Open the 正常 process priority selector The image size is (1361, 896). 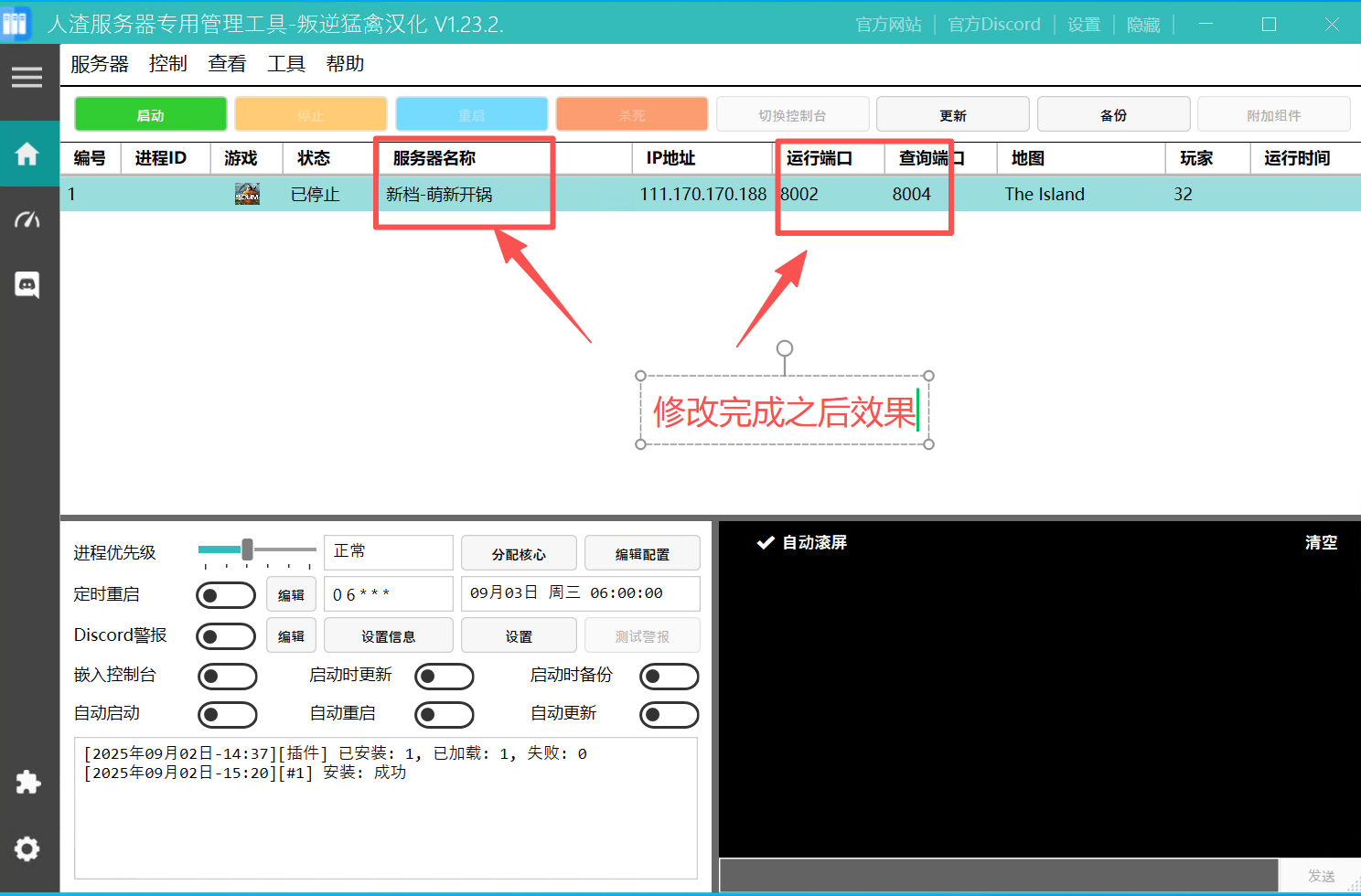[x=388, y=552]
